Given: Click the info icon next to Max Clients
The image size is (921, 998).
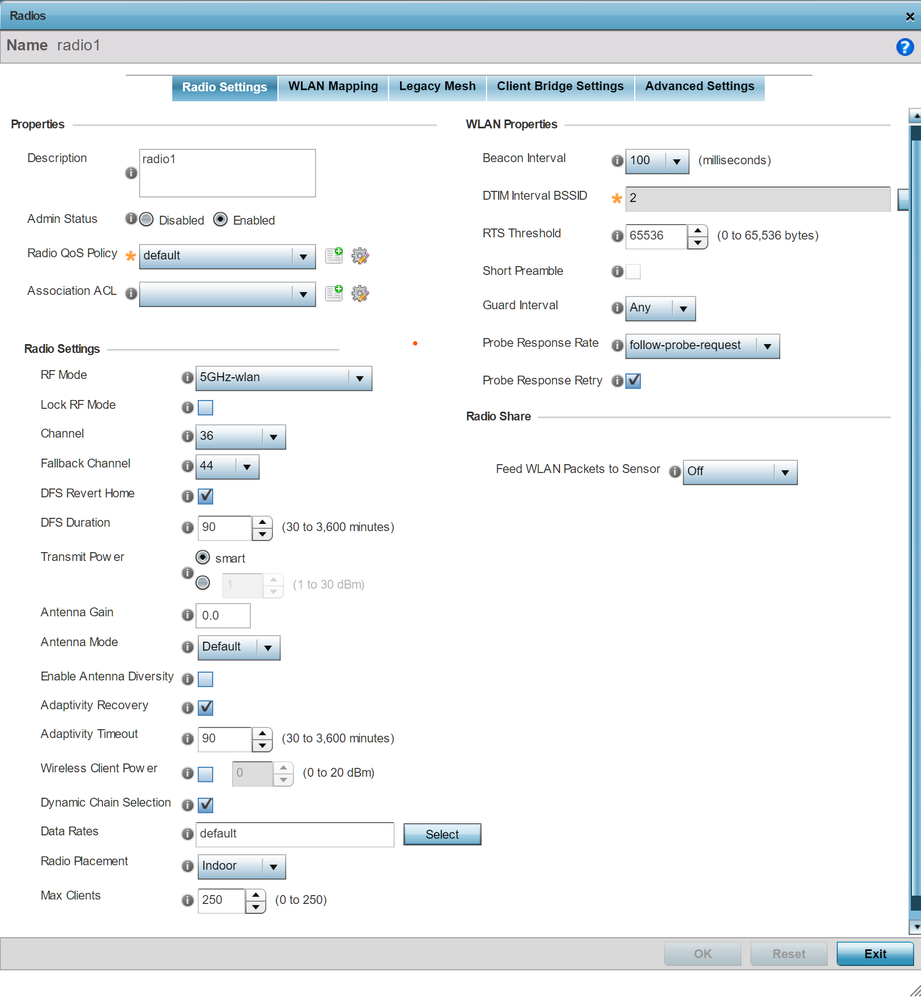Looking at the screenshot, I should (x=187, y=900).
